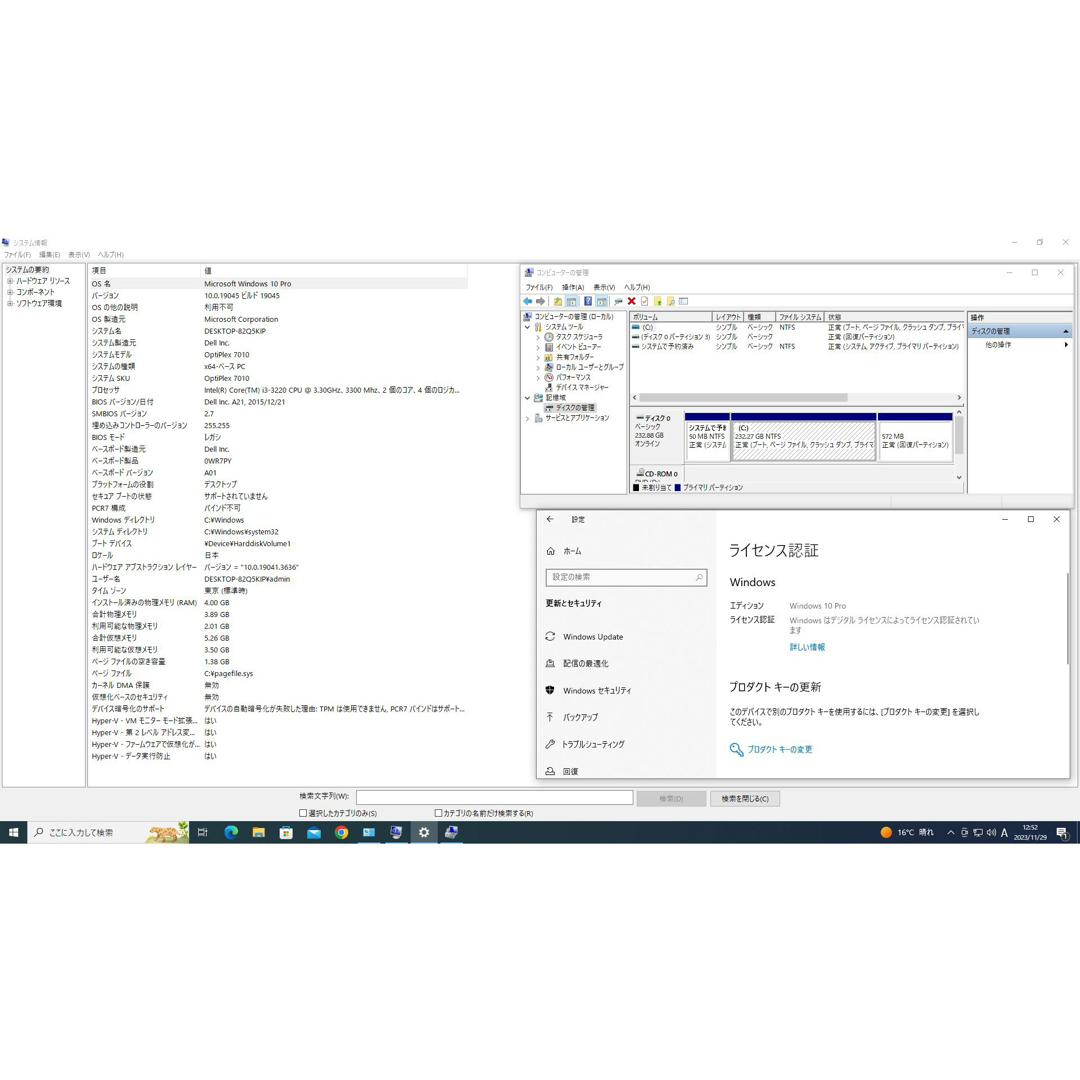The image size is (1080, 1080).
Task: Check カテゴリの名前だけ検索する checkbox
Action: 438,813
